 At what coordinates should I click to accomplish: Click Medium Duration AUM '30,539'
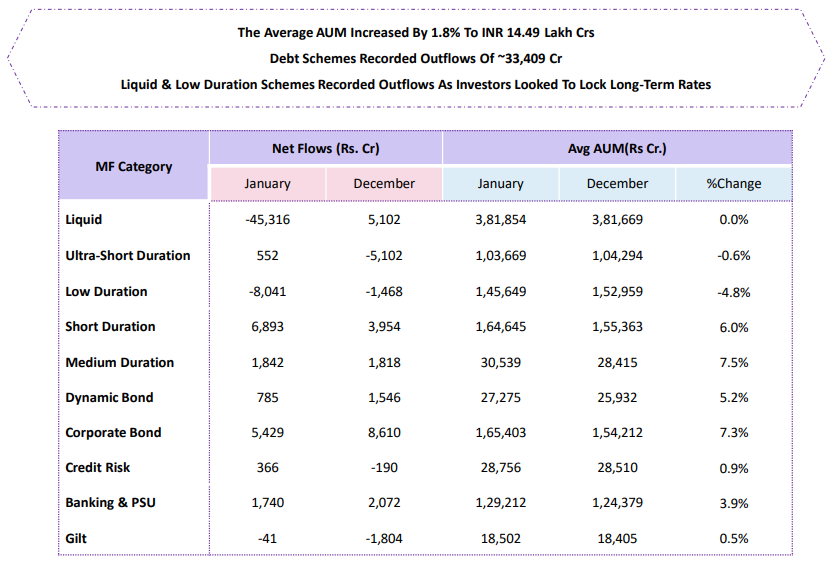tap(501, 363)
